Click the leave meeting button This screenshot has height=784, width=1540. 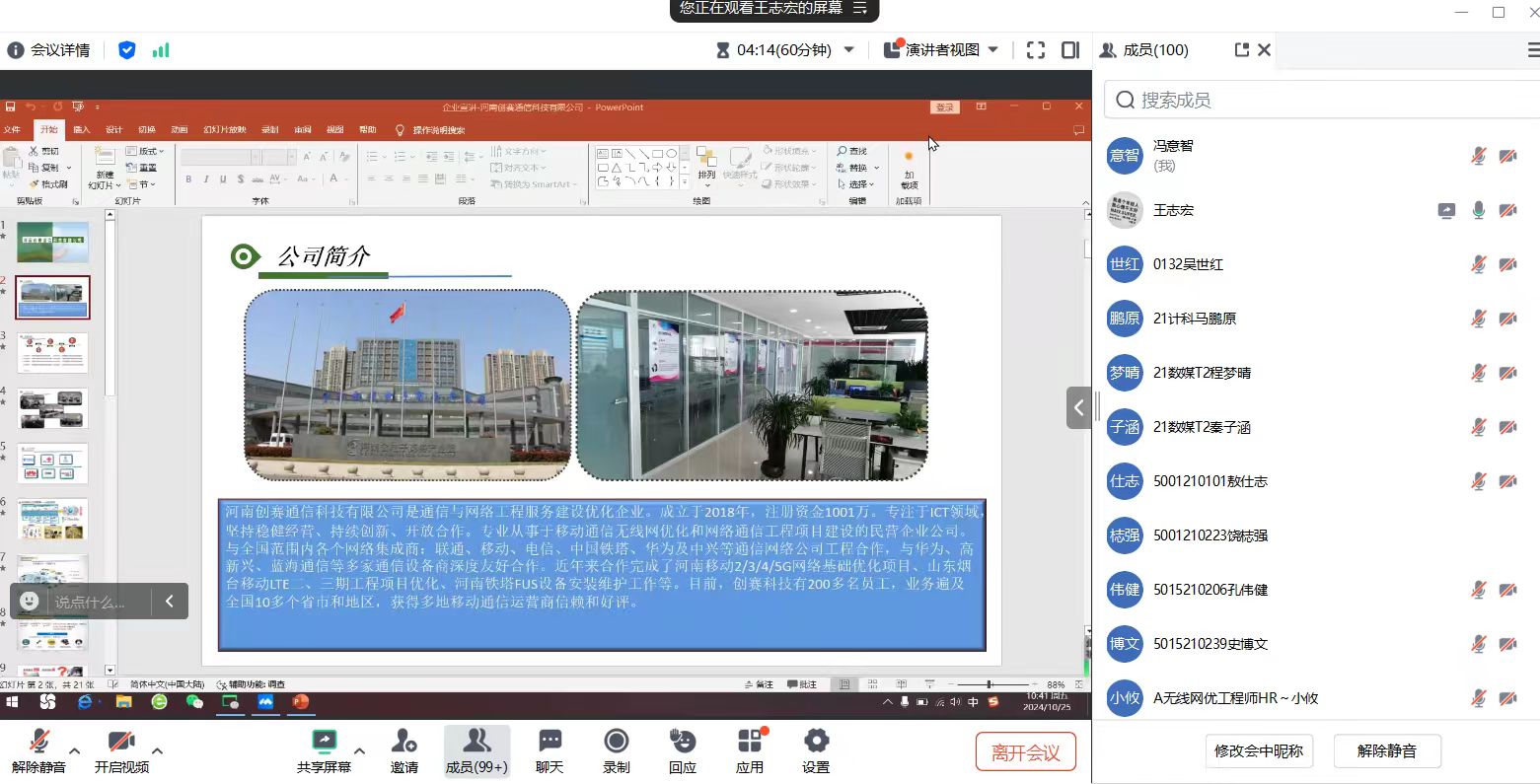point(1025,752)
